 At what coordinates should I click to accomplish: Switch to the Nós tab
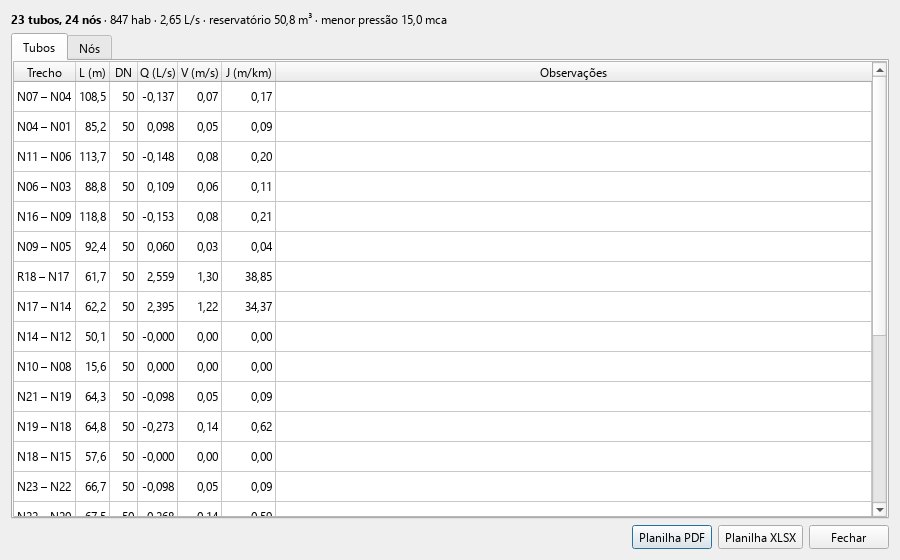pyautogui.click(x=89, y=48)
